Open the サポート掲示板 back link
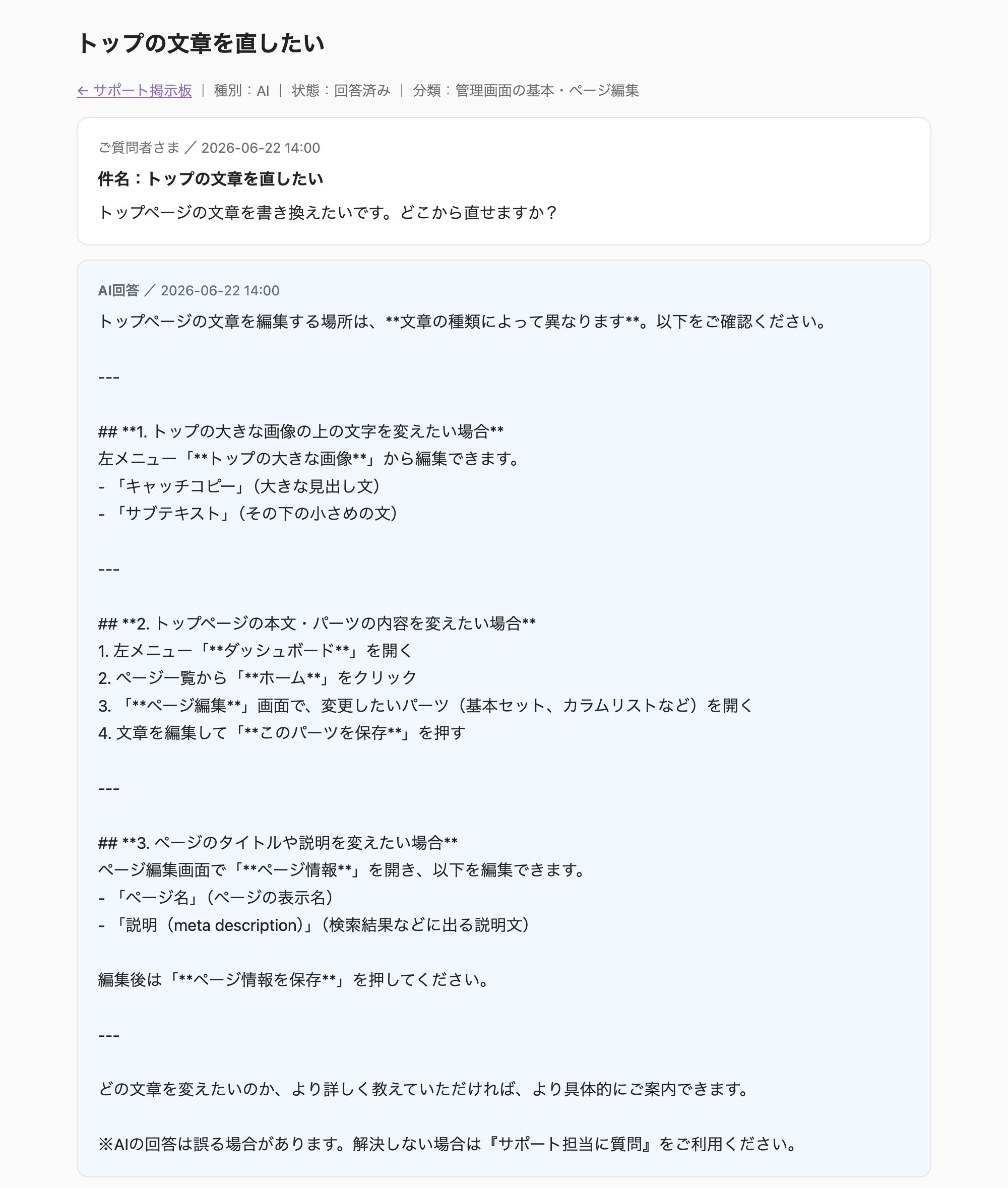The image size is (1008, 1188). click(134, 90)
